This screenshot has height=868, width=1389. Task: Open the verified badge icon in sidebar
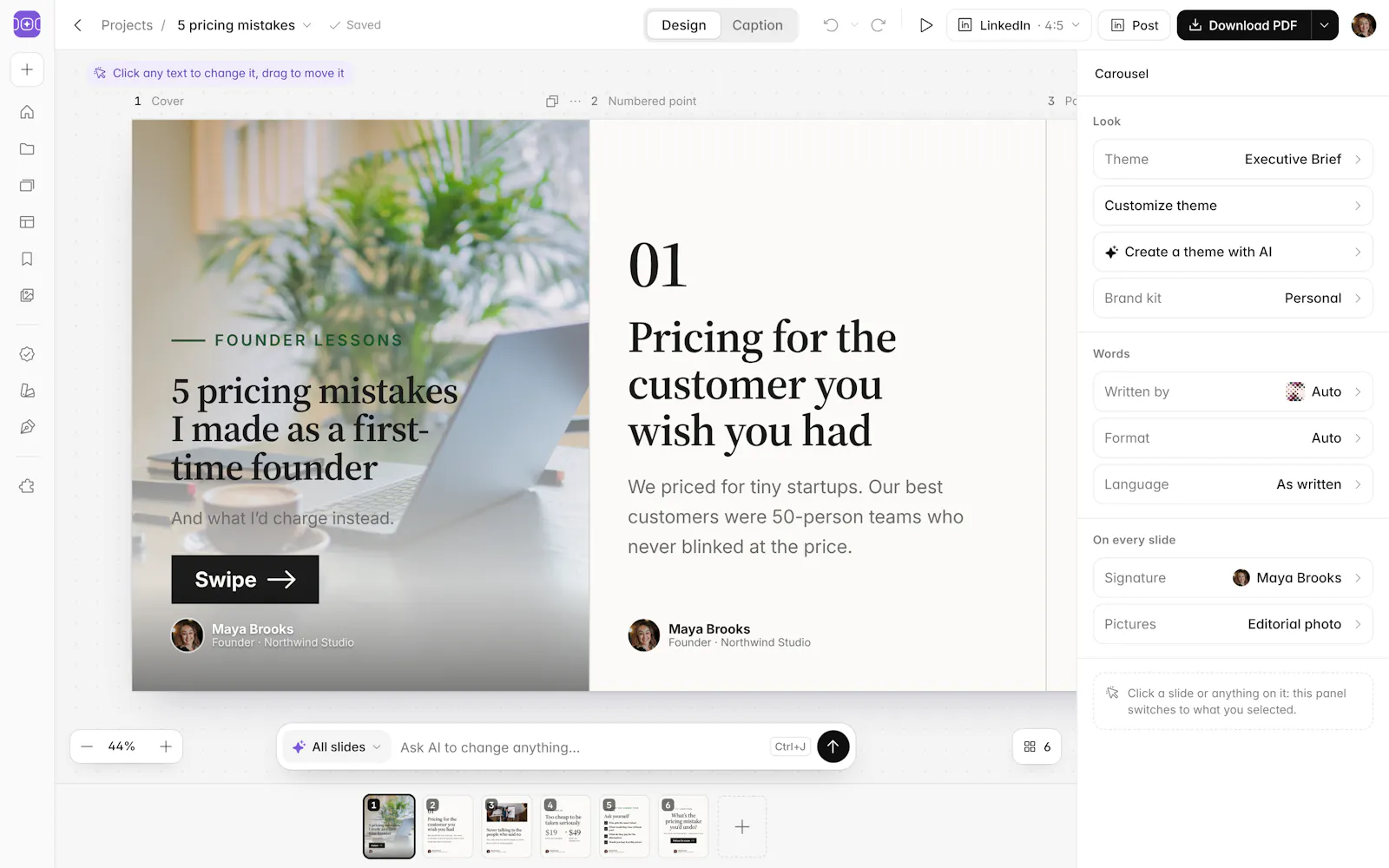[x=27, y=354]
